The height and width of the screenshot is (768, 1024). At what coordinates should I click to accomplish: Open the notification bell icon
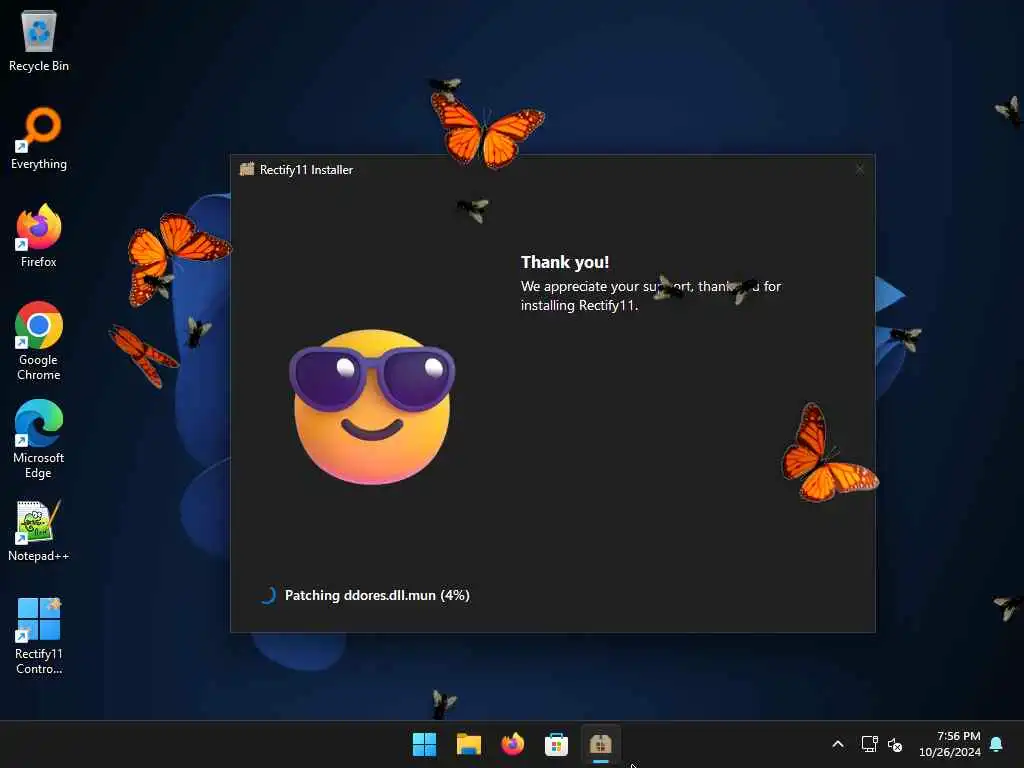pos(997,744)
